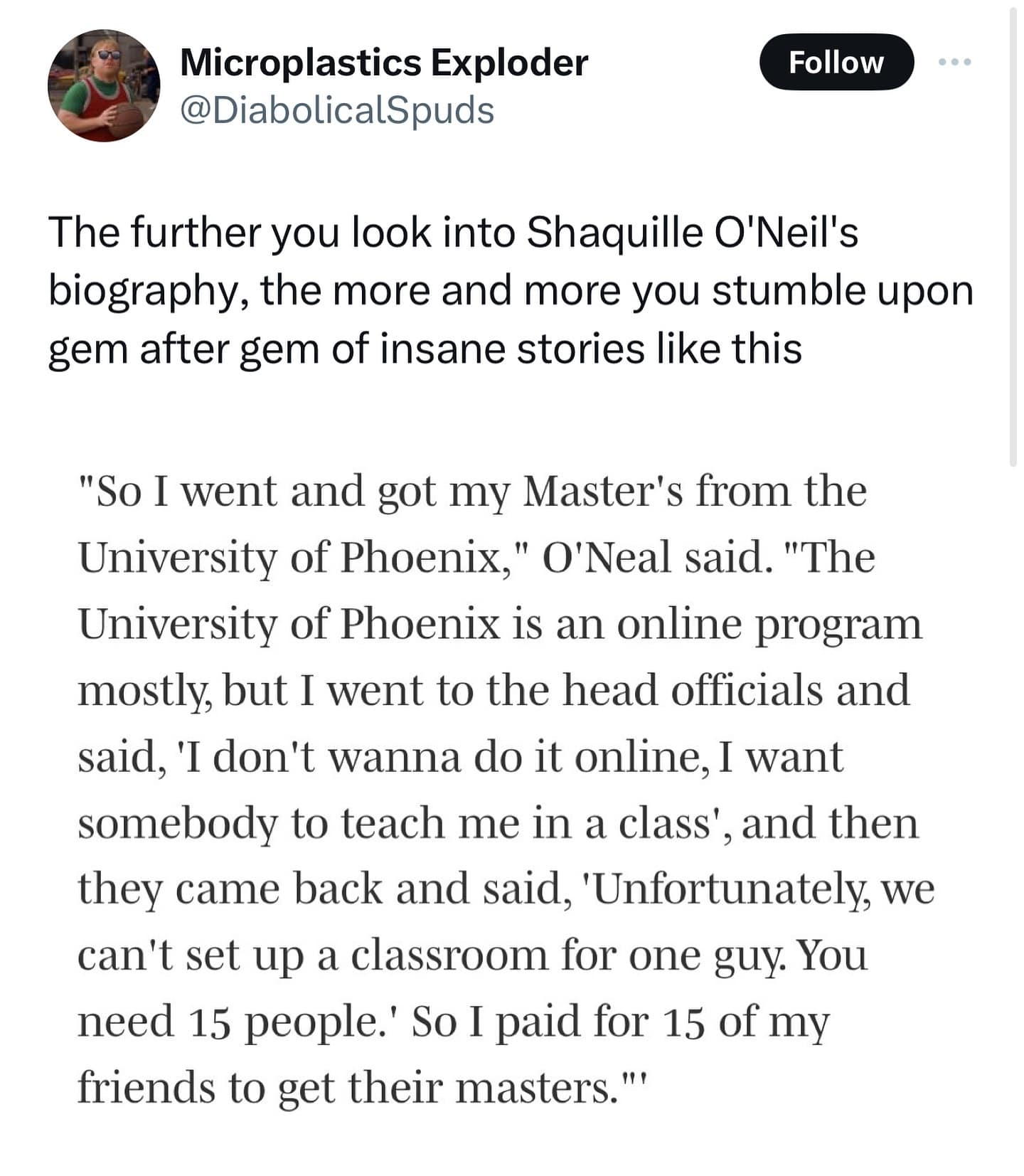Click the Microplastics Exploder display name
This screenshot has height=1176, width=1024.
coord(384,63)
